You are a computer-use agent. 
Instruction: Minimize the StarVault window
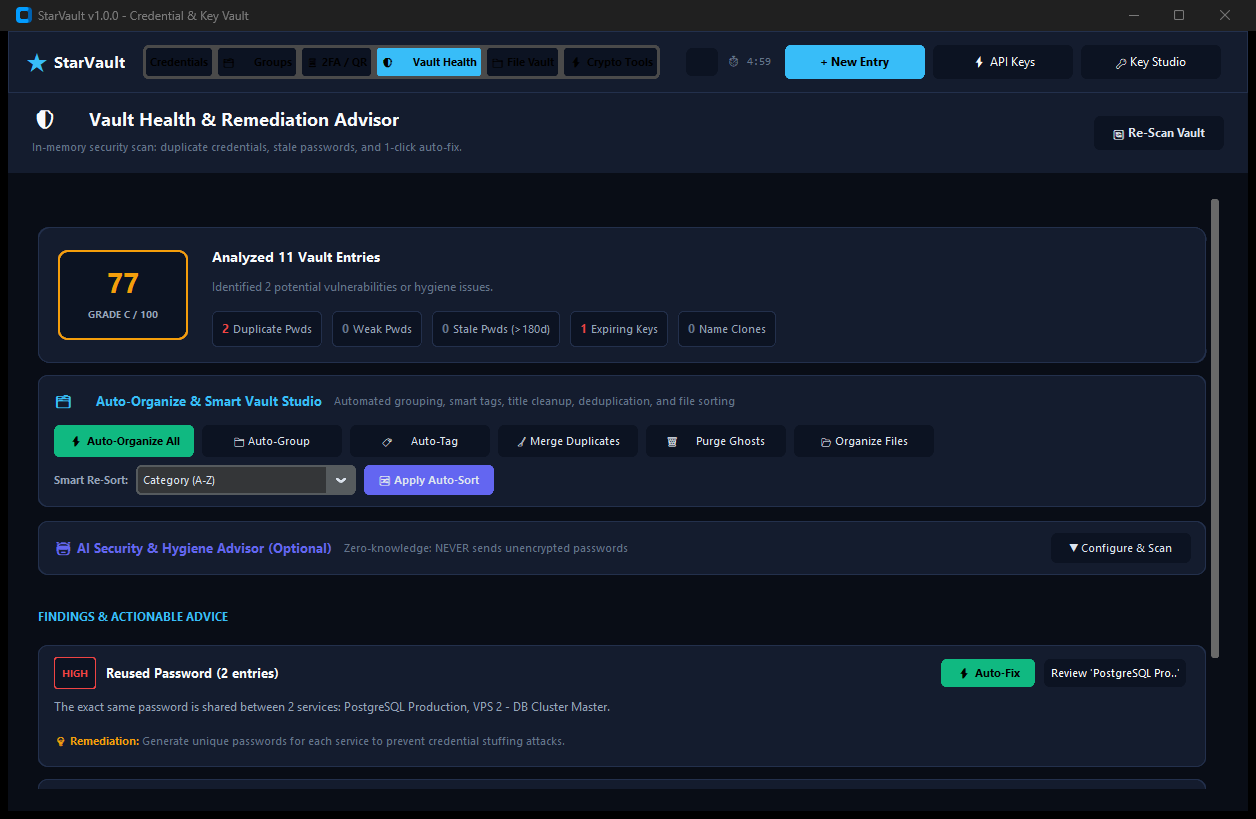pos(1133,15)
